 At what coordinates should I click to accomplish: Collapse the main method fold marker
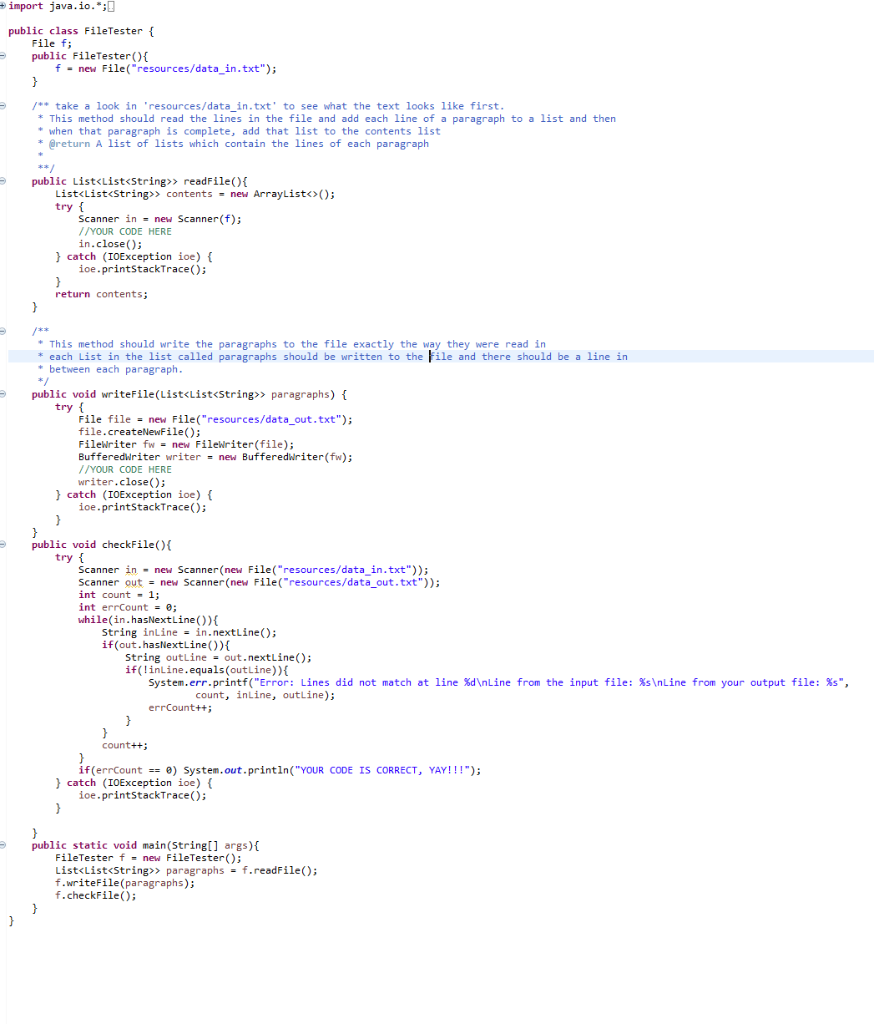(5, 845)
